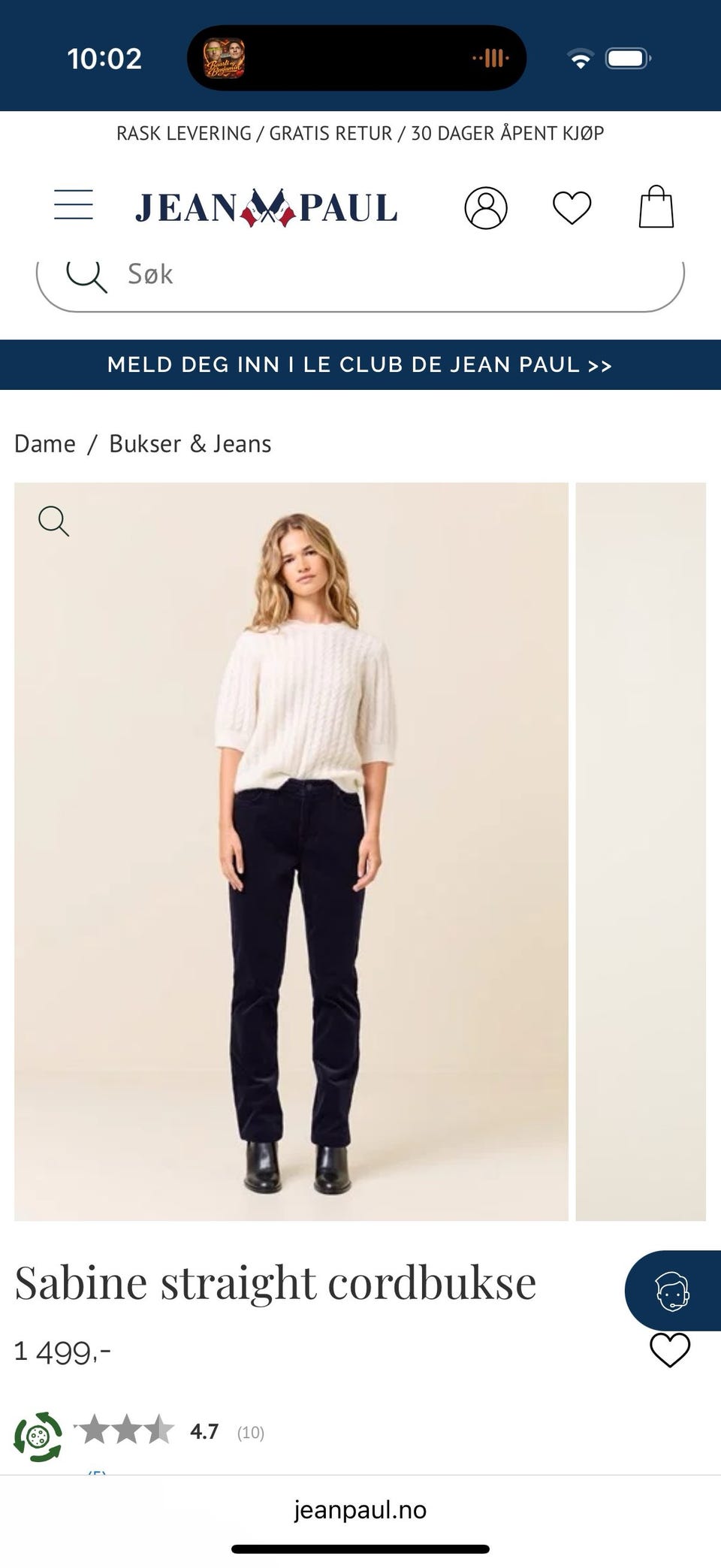Image resolution: width=721 pixels, height=1568 pixels.
Task: Tap the green sustainability badge icon
Action: coord(38,1437)
